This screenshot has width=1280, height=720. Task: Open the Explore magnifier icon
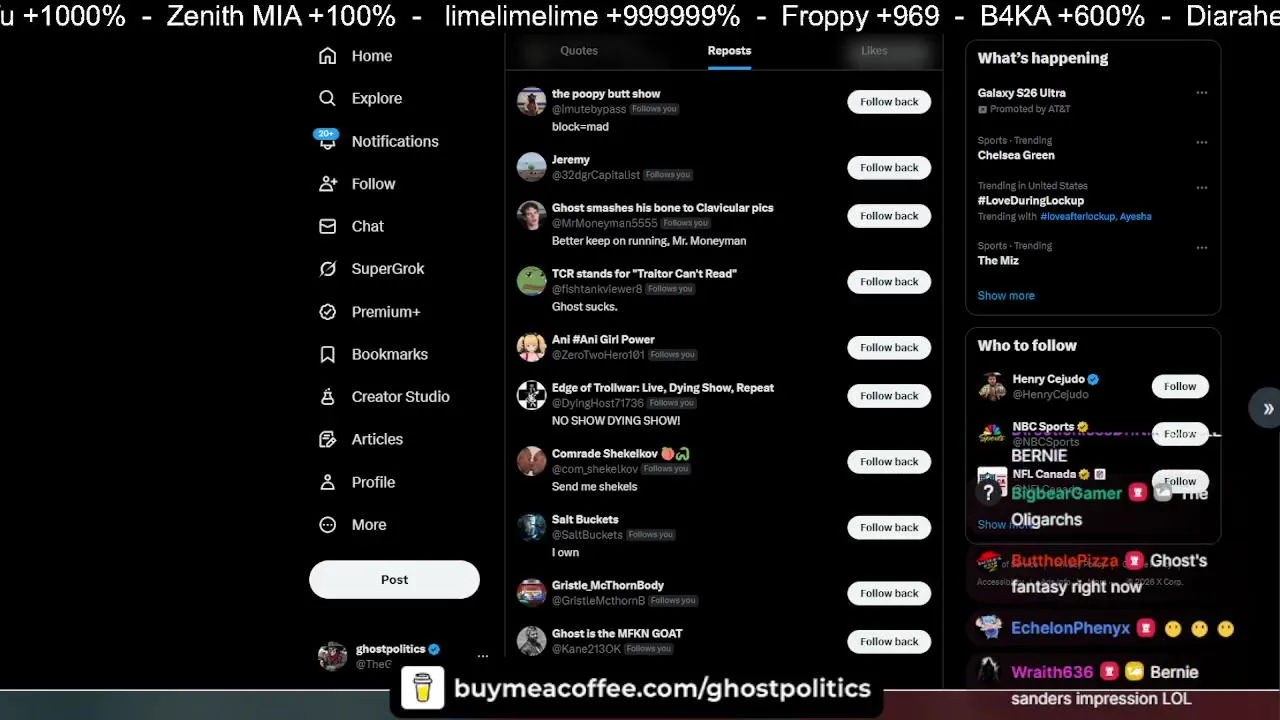(x=327, y=98)
